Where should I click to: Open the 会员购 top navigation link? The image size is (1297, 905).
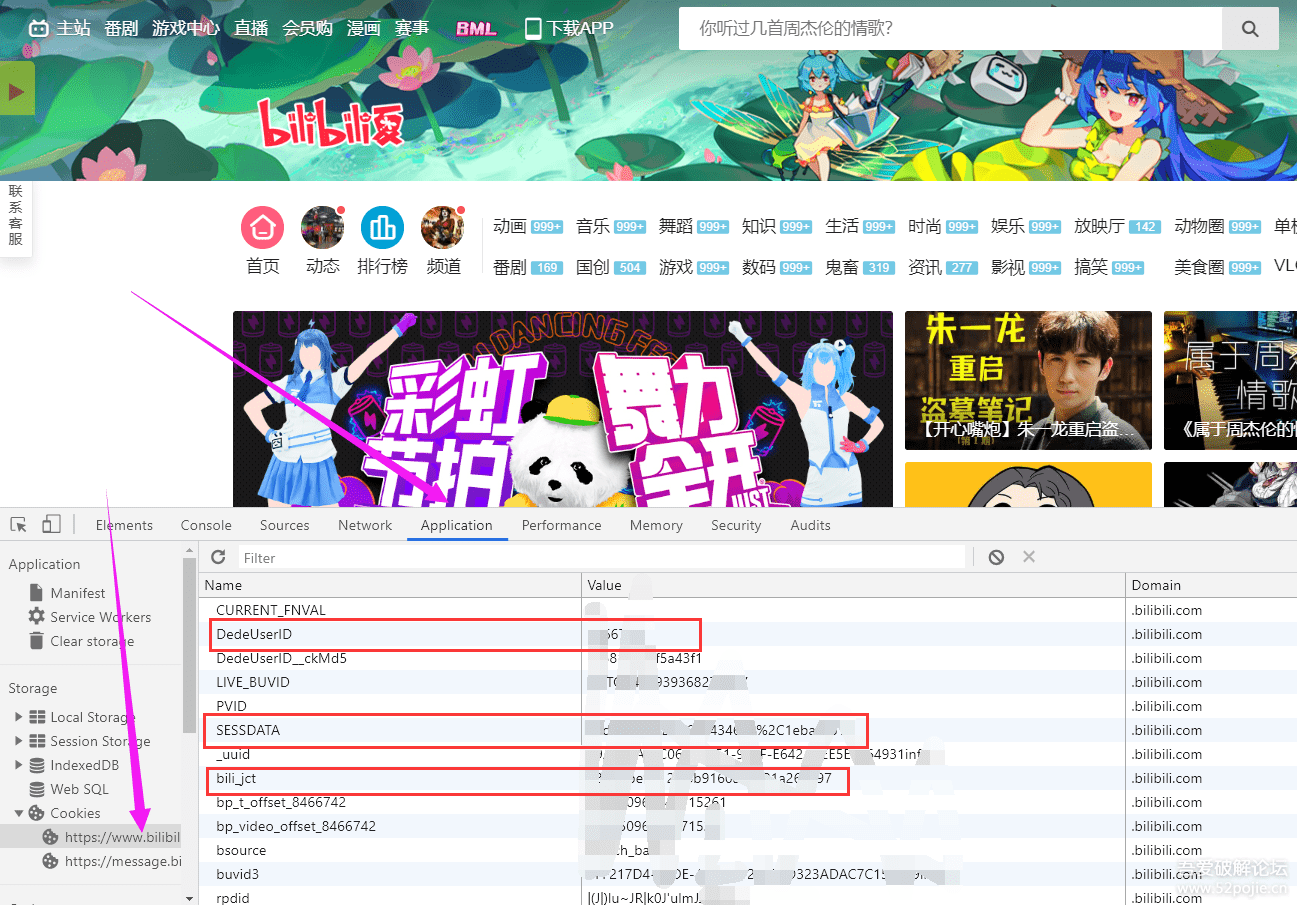point(307,28)
